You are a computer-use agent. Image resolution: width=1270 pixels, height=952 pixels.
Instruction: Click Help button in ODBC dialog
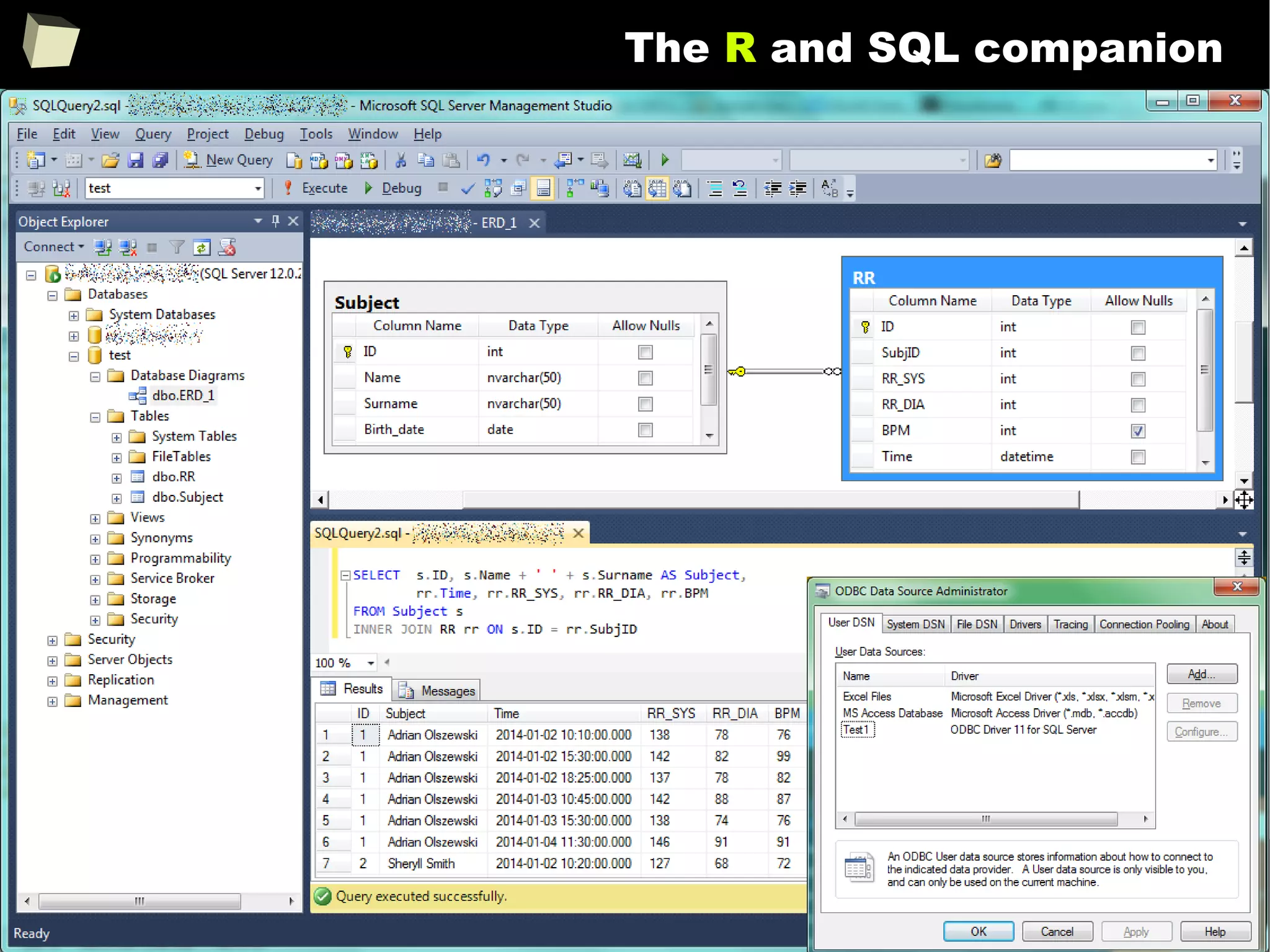(1215, 932)
